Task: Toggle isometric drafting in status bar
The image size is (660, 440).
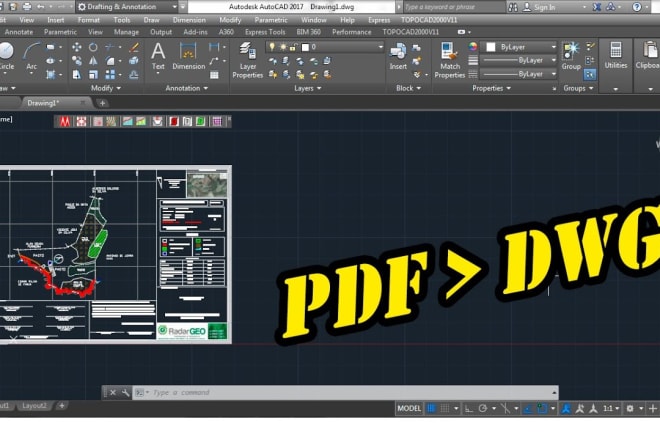Action: [506, 408]
